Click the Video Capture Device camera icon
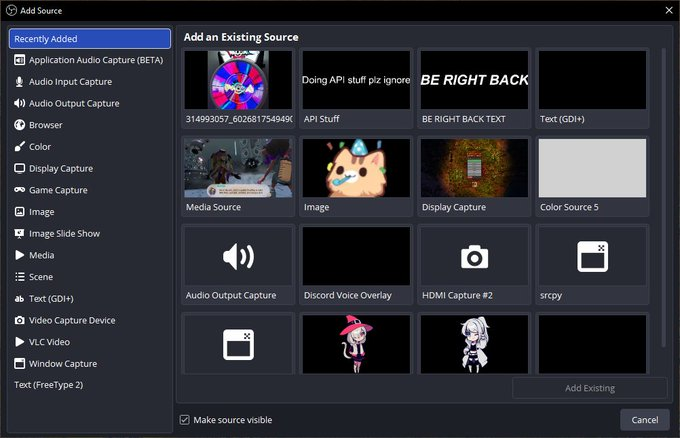 pyautogui.click(x=19, y=320)
